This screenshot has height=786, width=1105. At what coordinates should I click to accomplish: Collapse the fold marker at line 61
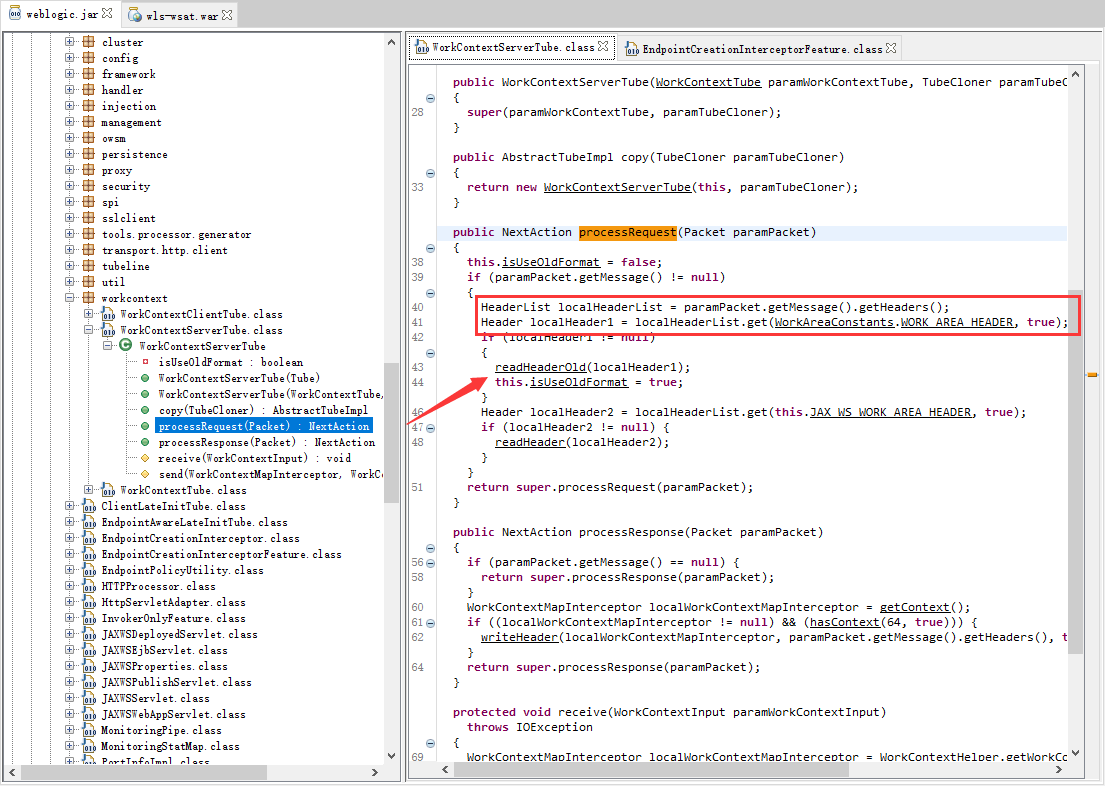point(431,623)
